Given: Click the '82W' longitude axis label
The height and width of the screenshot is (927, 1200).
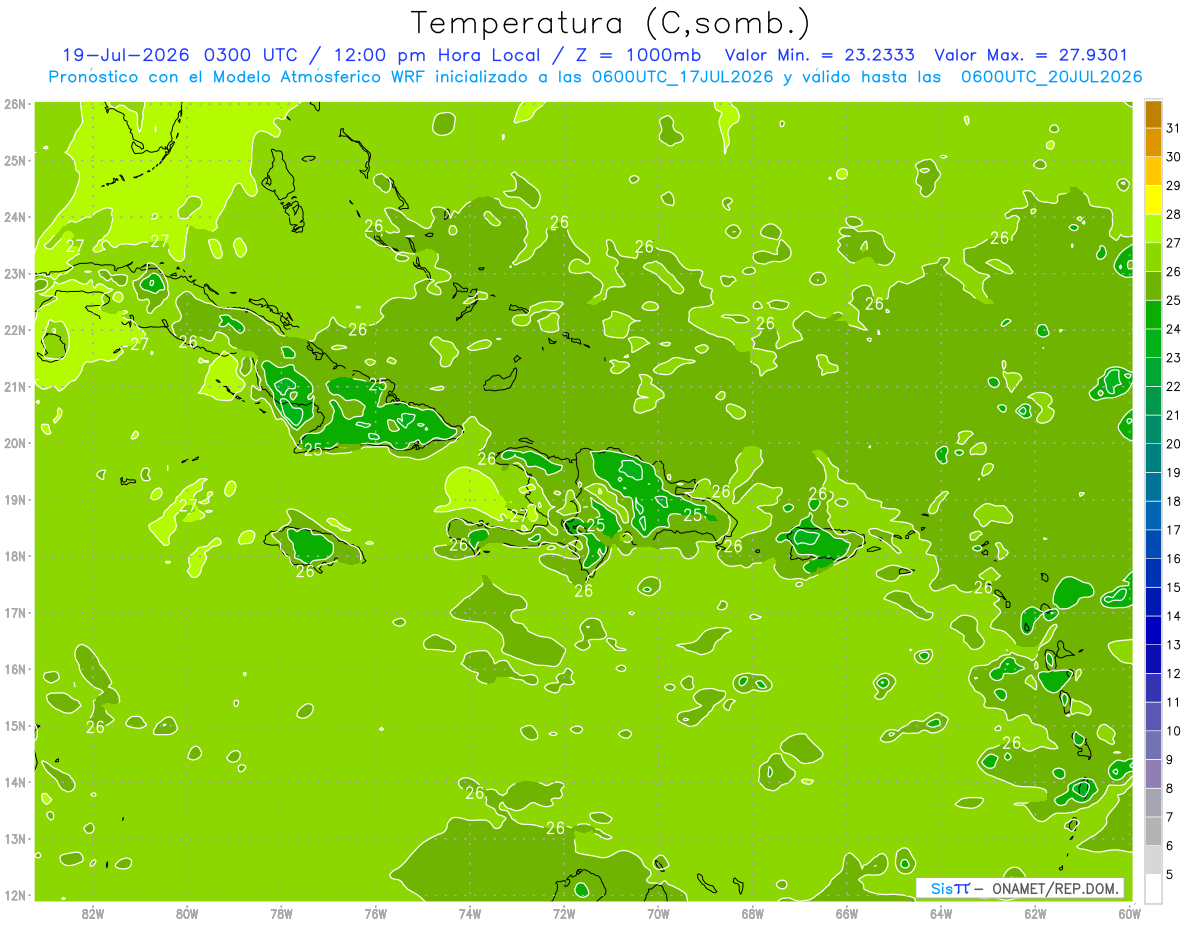Looking at the screenshot, I should (x=93, y=913).
